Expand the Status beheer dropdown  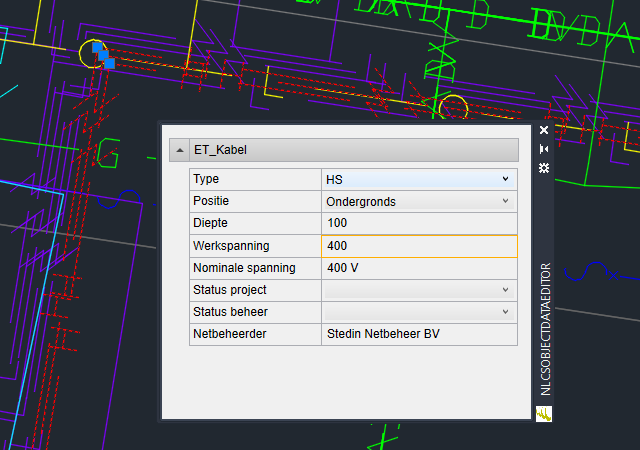pos(505,311)
